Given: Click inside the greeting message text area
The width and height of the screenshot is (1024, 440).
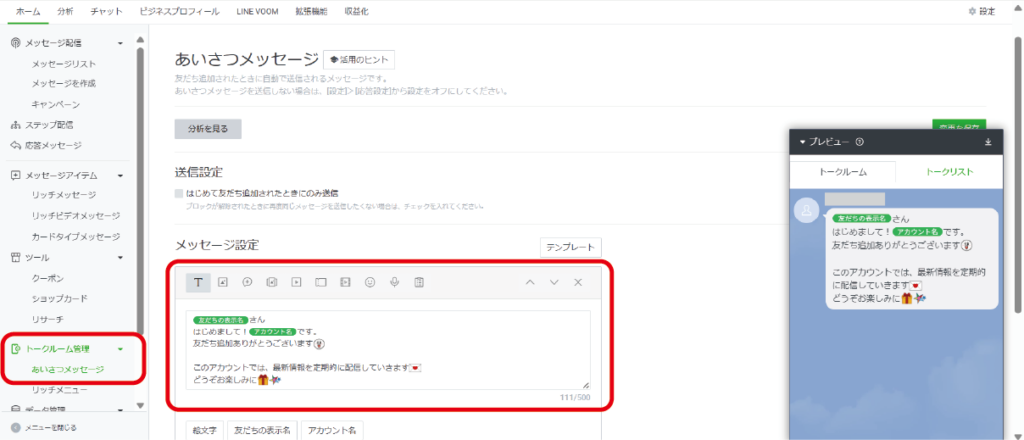Looking at the screenshot, I should click(388, 350).
